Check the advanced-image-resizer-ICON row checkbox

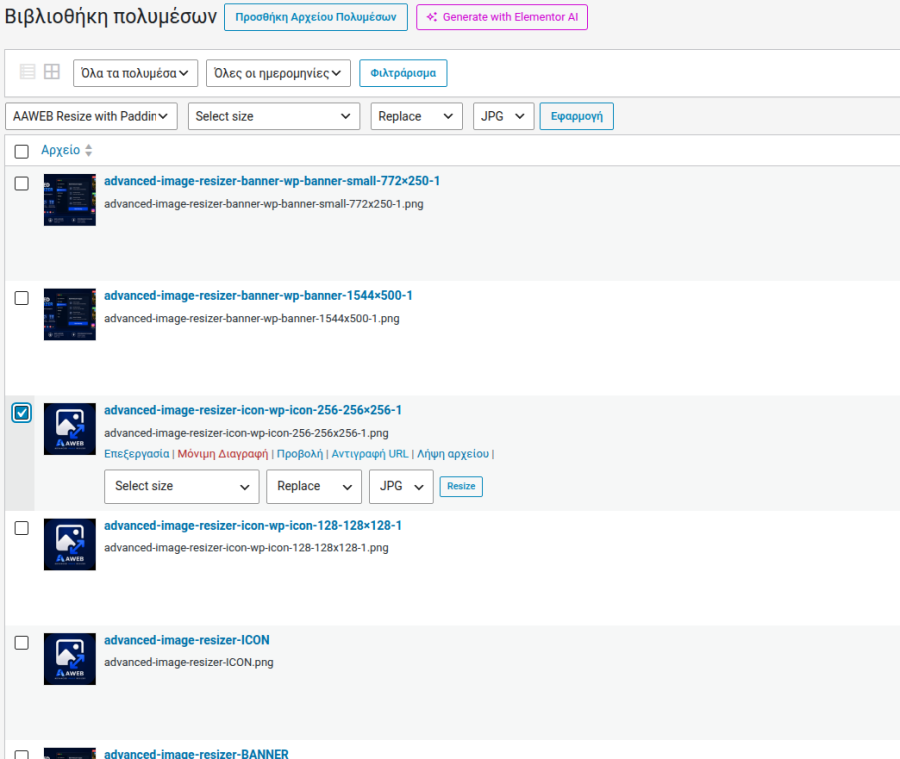tap(22, 642)
